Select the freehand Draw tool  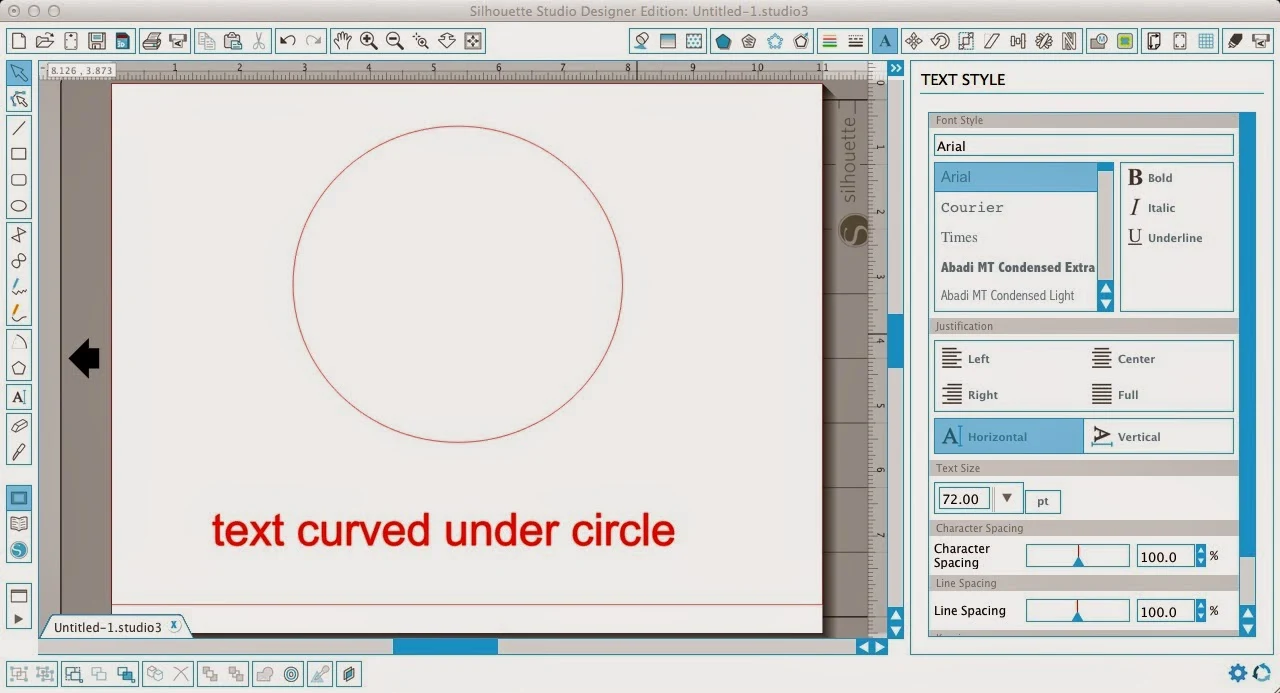pos(18,287)
